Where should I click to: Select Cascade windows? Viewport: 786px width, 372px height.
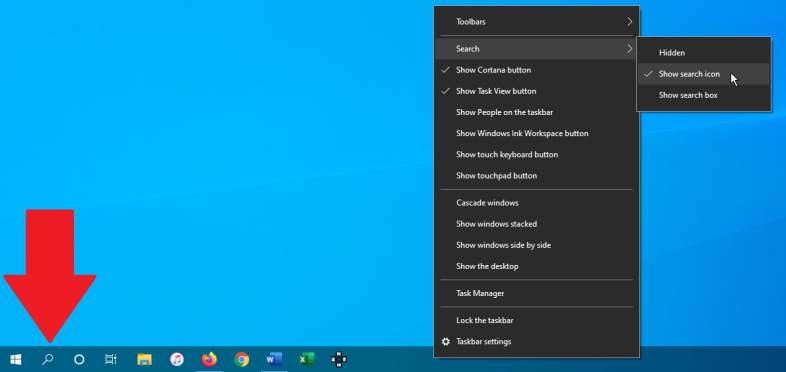click(536, 203)
